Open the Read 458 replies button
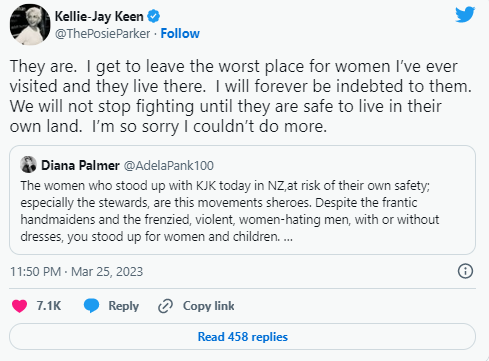The width and height of the screenshot is (489, 361). click(242, 337)
